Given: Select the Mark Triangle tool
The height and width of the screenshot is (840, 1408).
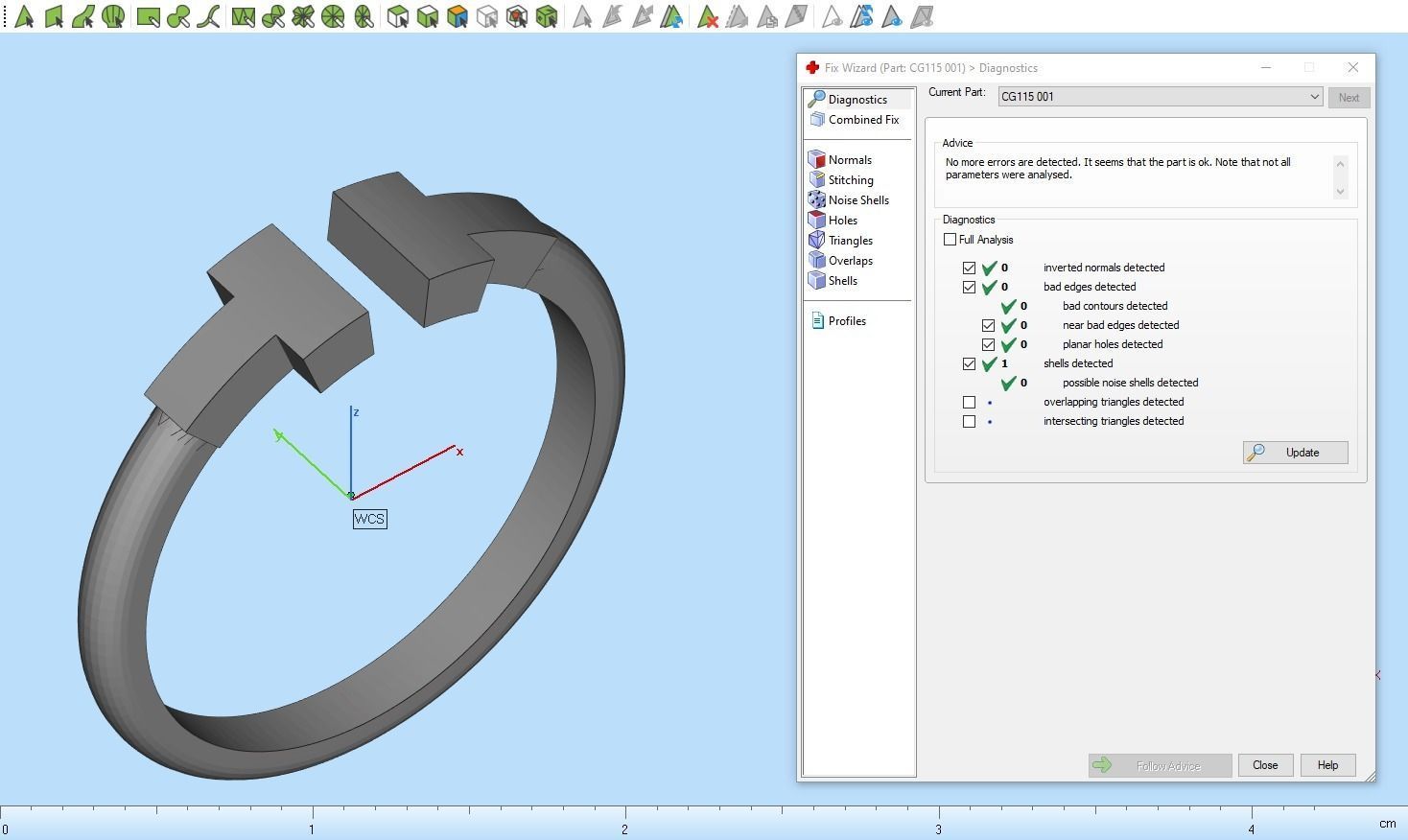Looking at the screenshot, I should click(24, 16).
